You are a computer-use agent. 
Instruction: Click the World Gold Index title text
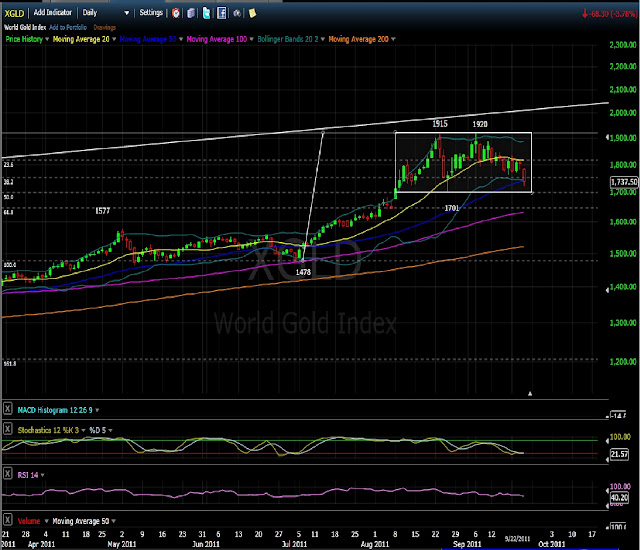tap(25, 27)
